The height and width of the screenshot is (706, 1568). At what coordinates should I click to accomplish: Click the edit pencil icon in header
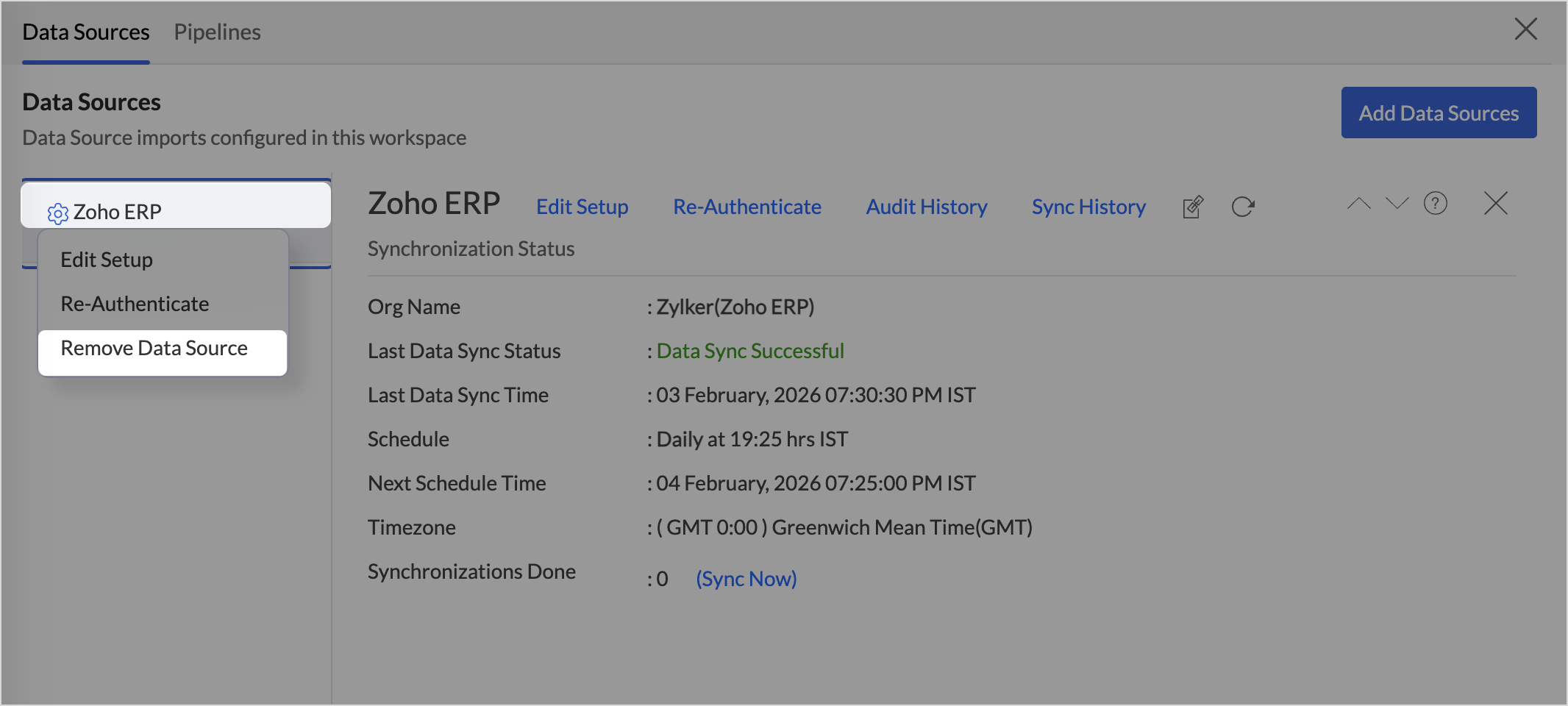coord(1193,207)
